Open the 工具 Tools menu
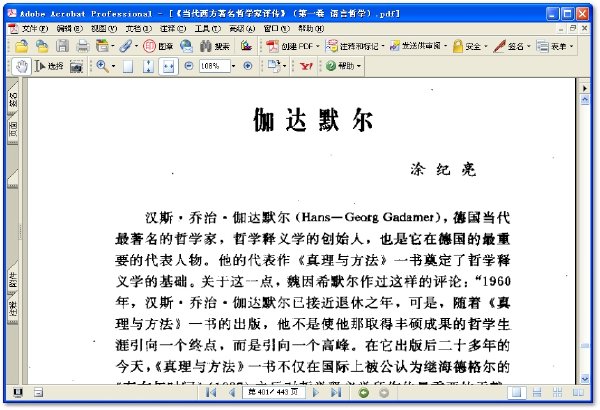The width and height of the screenshot is (600, 410). click(207, 28)
